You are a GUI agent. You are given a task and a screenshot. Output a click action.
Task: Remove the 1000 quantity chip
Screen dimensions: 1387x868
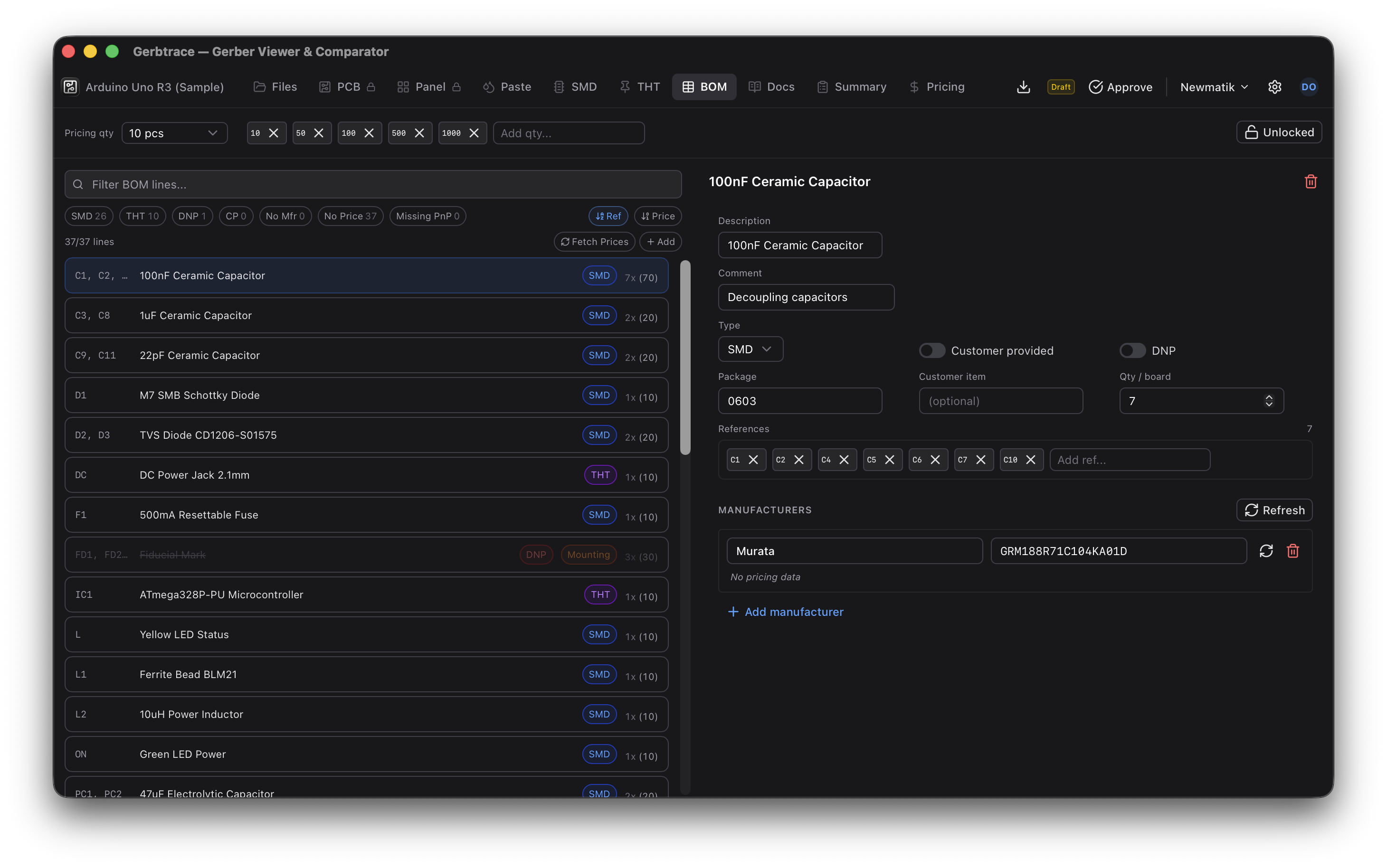click(474, 133)
